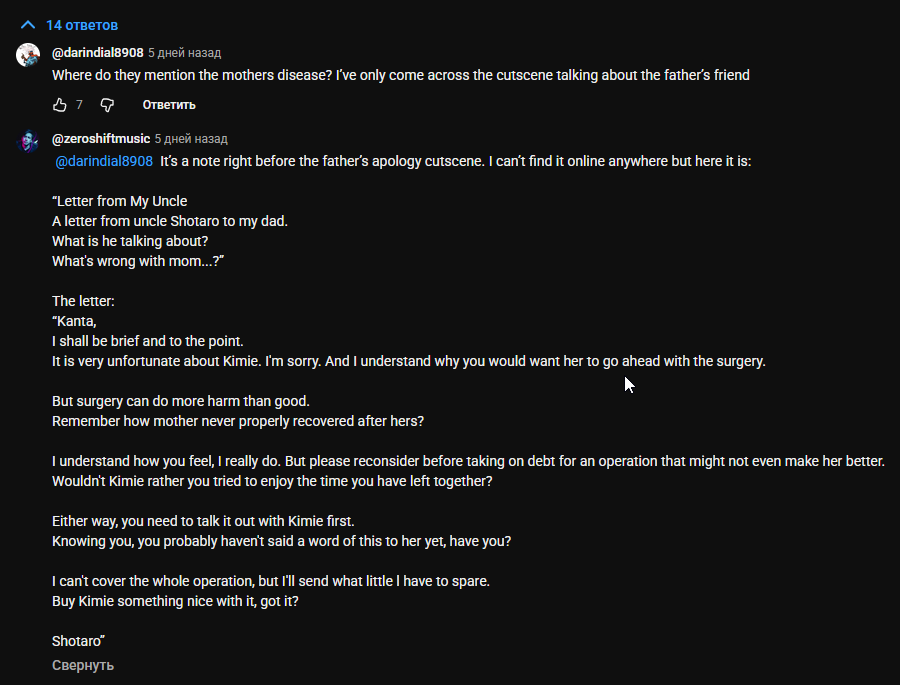Follow the blue @darindial8908 mention inside the reply
Screen dimensions: 900x685
click(103, 161)
